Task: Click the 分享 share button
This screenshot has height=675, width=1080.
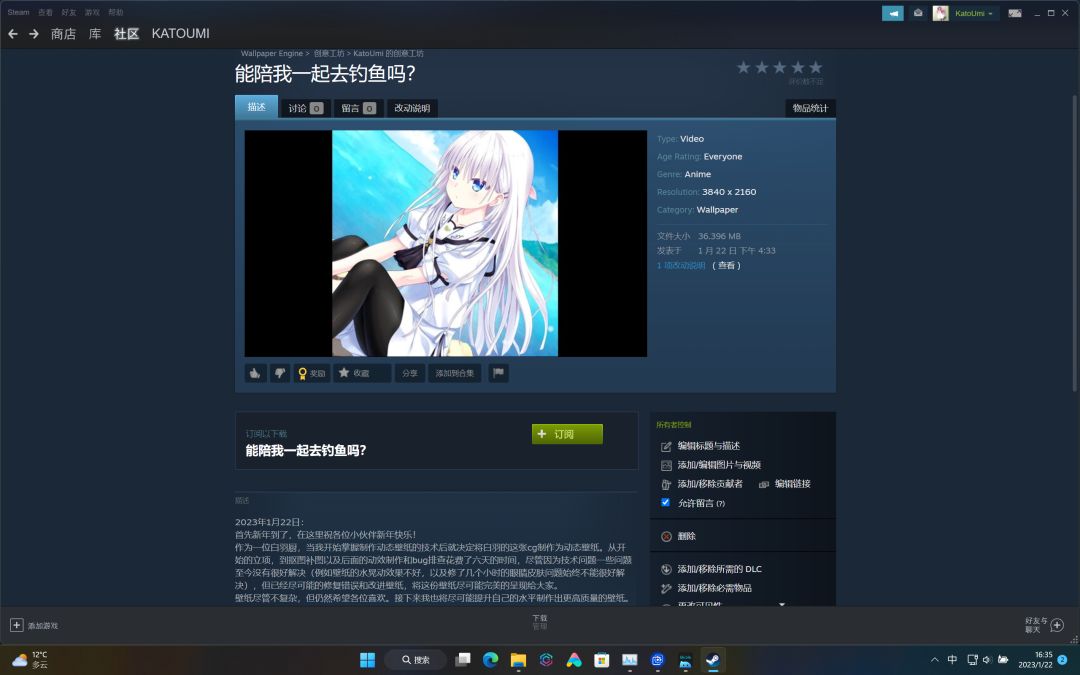Action: point(410,373)
